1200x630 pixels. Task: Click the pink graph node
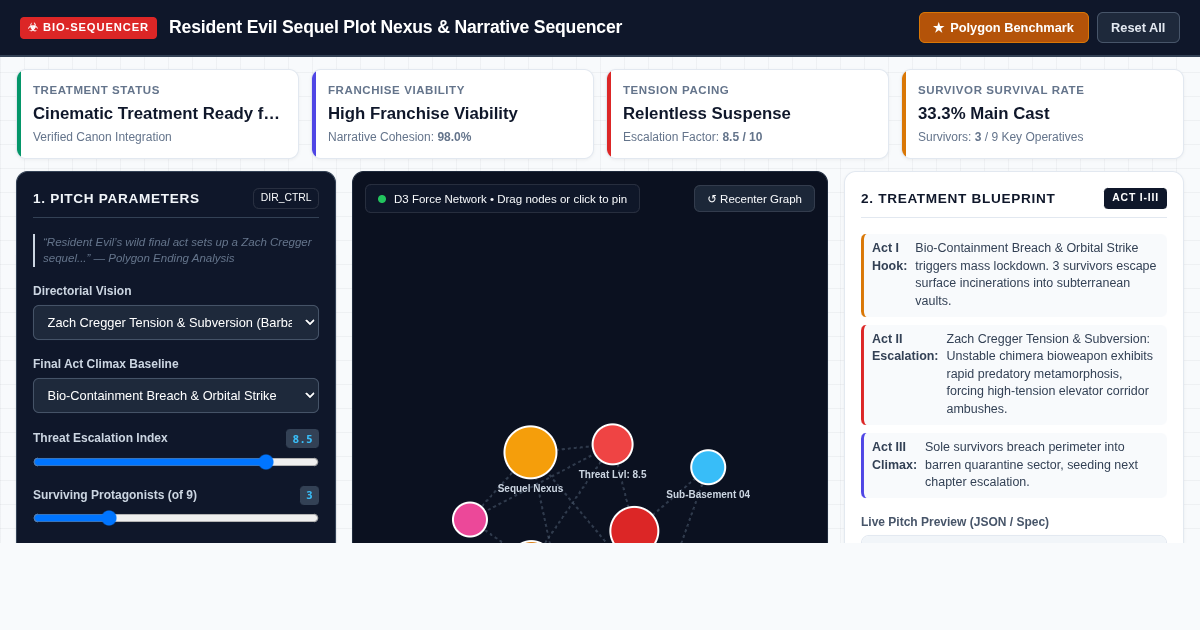pos(470,519)
